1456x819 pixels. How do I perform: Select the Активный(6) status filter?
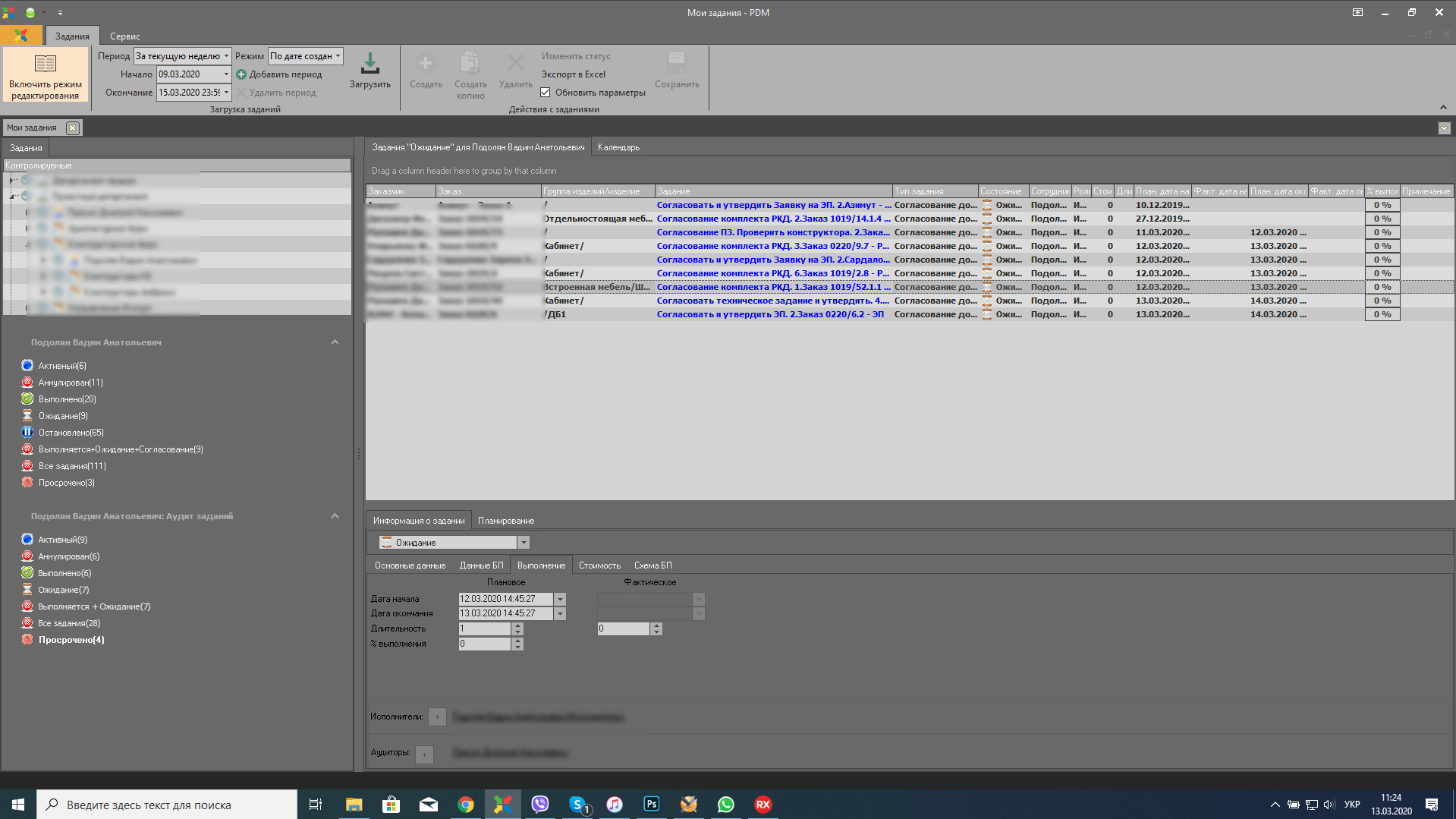coord(62,366)
